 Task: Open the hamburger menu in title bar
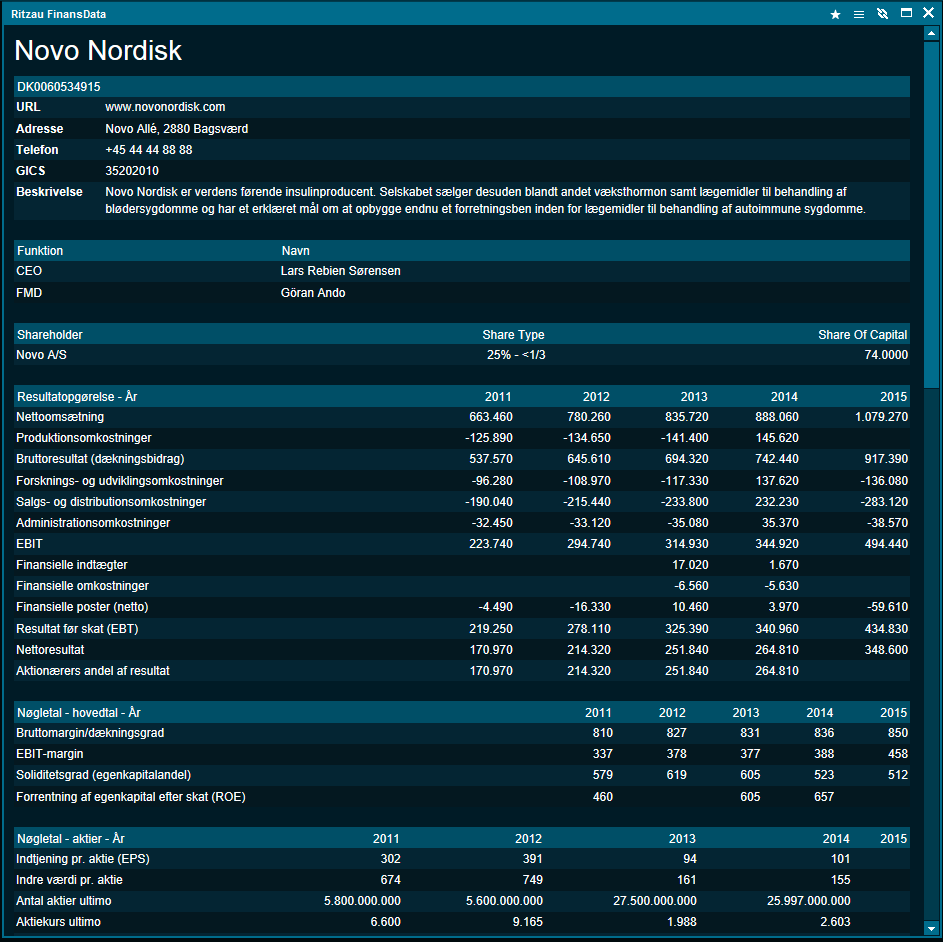859,14
